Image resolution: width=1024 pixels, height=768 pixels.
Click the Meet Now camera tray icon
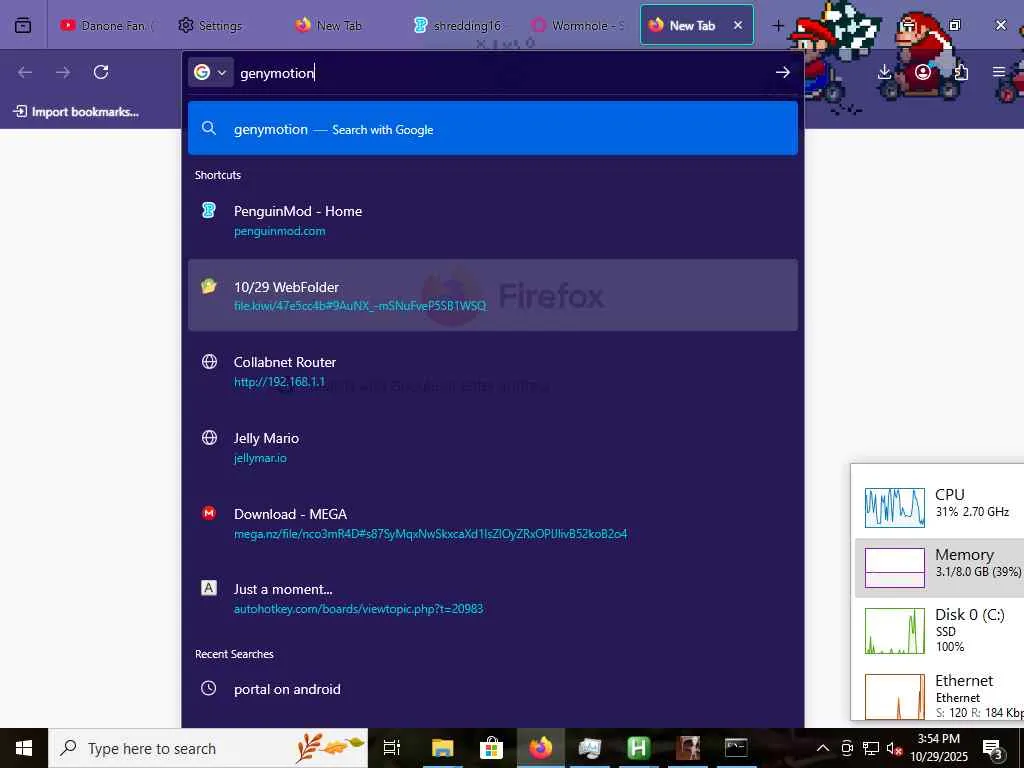click(x=847, y=748)
